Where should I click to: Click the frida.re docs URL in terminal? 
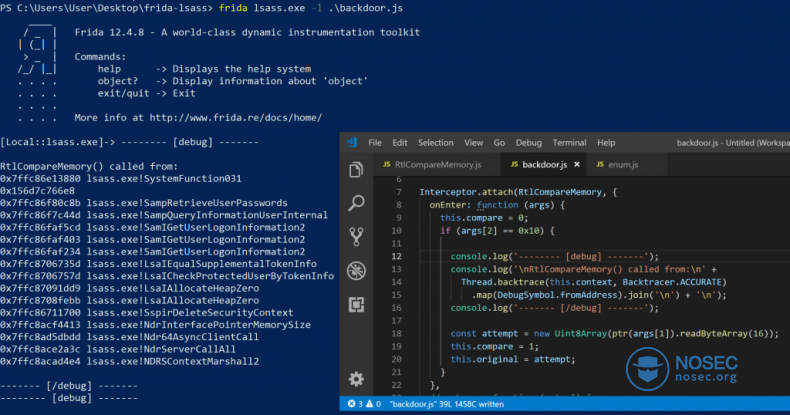pos(235,118)
